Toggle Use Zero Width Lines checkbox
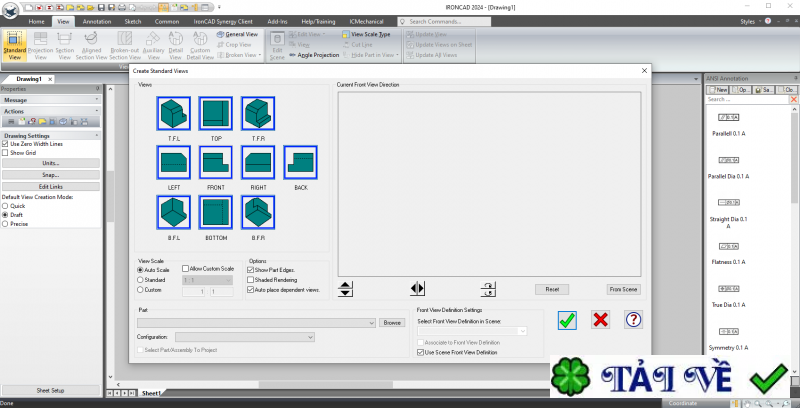800x408 pixels. tap(5, 144)
